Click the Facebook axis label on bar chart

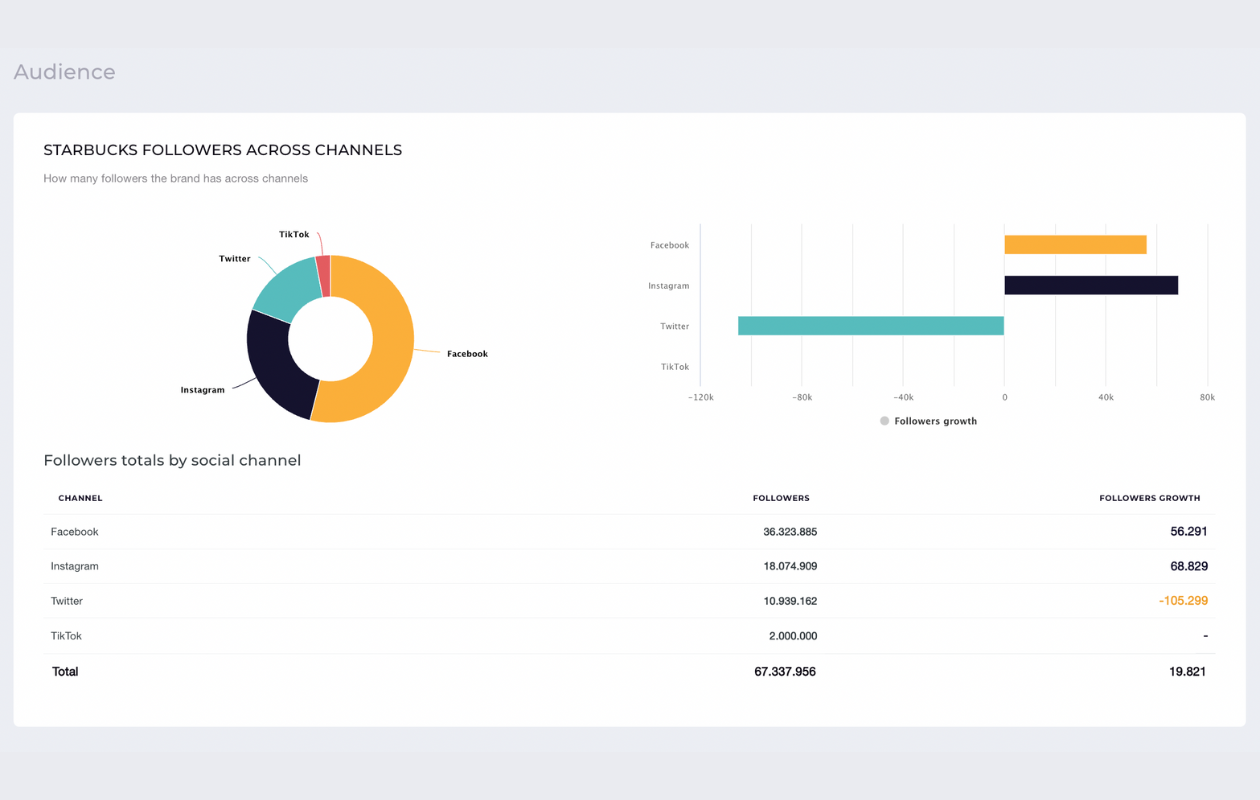669,245
